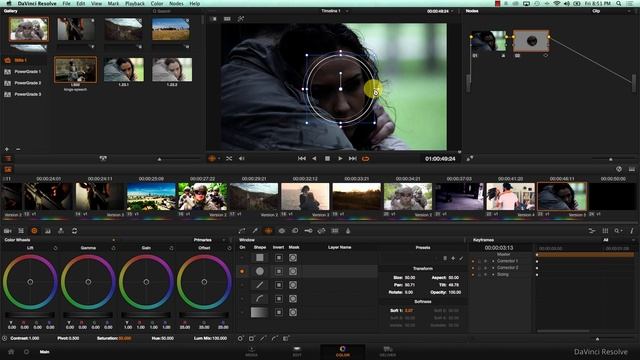This screenshot has height=360, width=640.
Task: Add a new gradient window
Action: tap(286, 338)
